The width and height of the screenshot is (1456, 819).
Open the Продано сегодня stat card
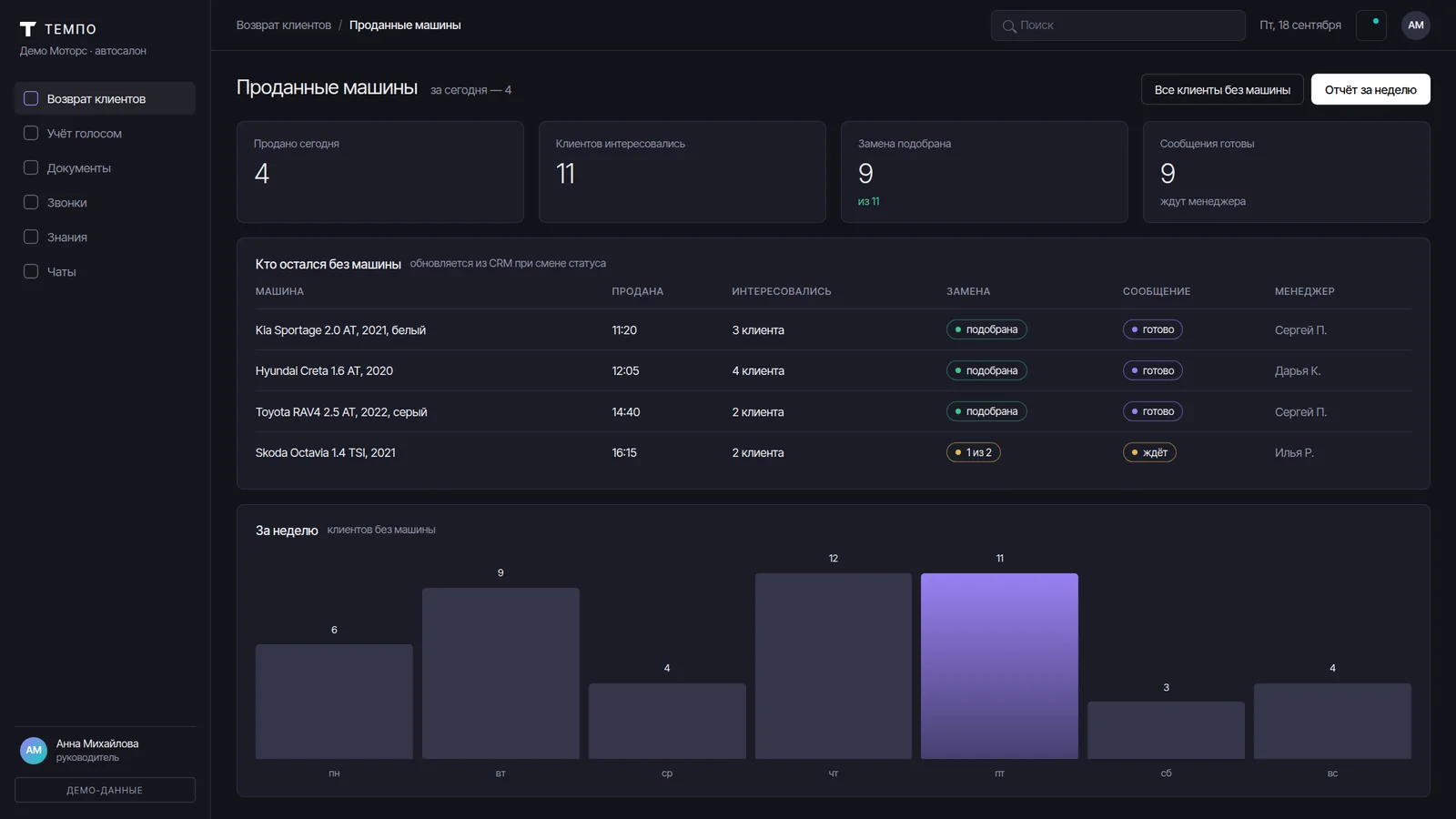tap(380, 172)
